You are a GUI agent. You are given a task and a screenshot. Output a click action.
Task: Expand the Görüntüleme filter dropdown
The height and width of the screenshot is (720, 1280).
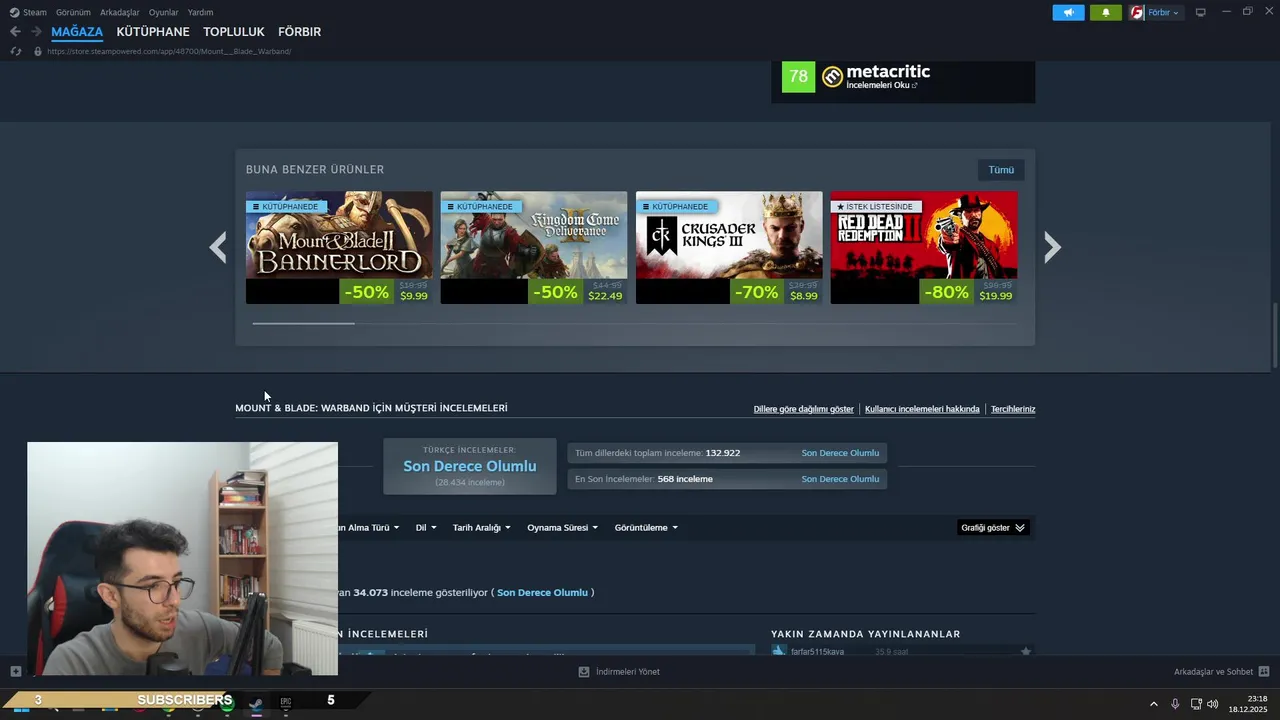646,528
